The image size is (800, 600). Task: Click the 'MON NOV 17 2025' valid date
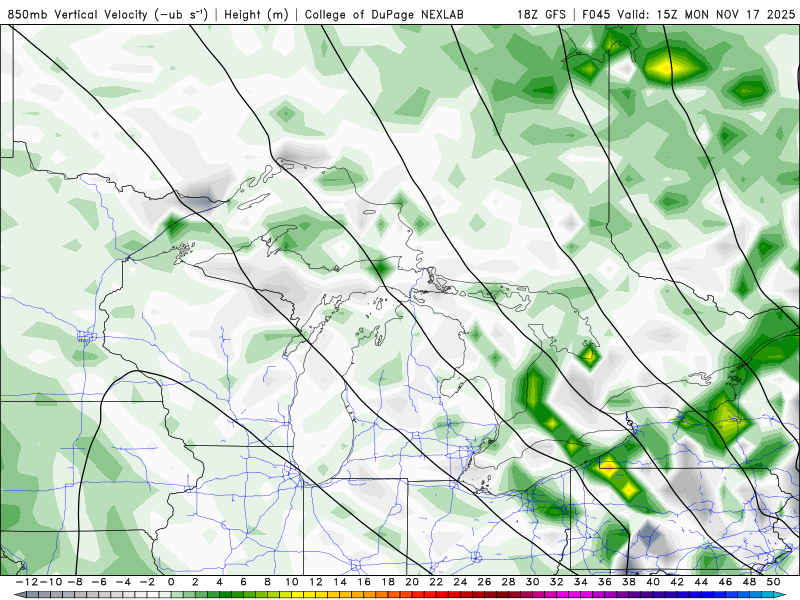coord(740,15)
